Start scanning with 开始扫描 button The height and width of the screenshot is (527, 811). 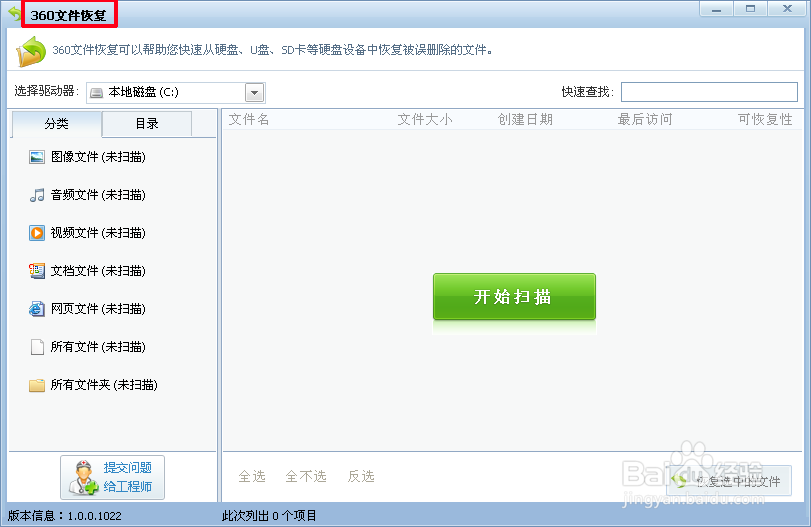click(x=514, y=296)
